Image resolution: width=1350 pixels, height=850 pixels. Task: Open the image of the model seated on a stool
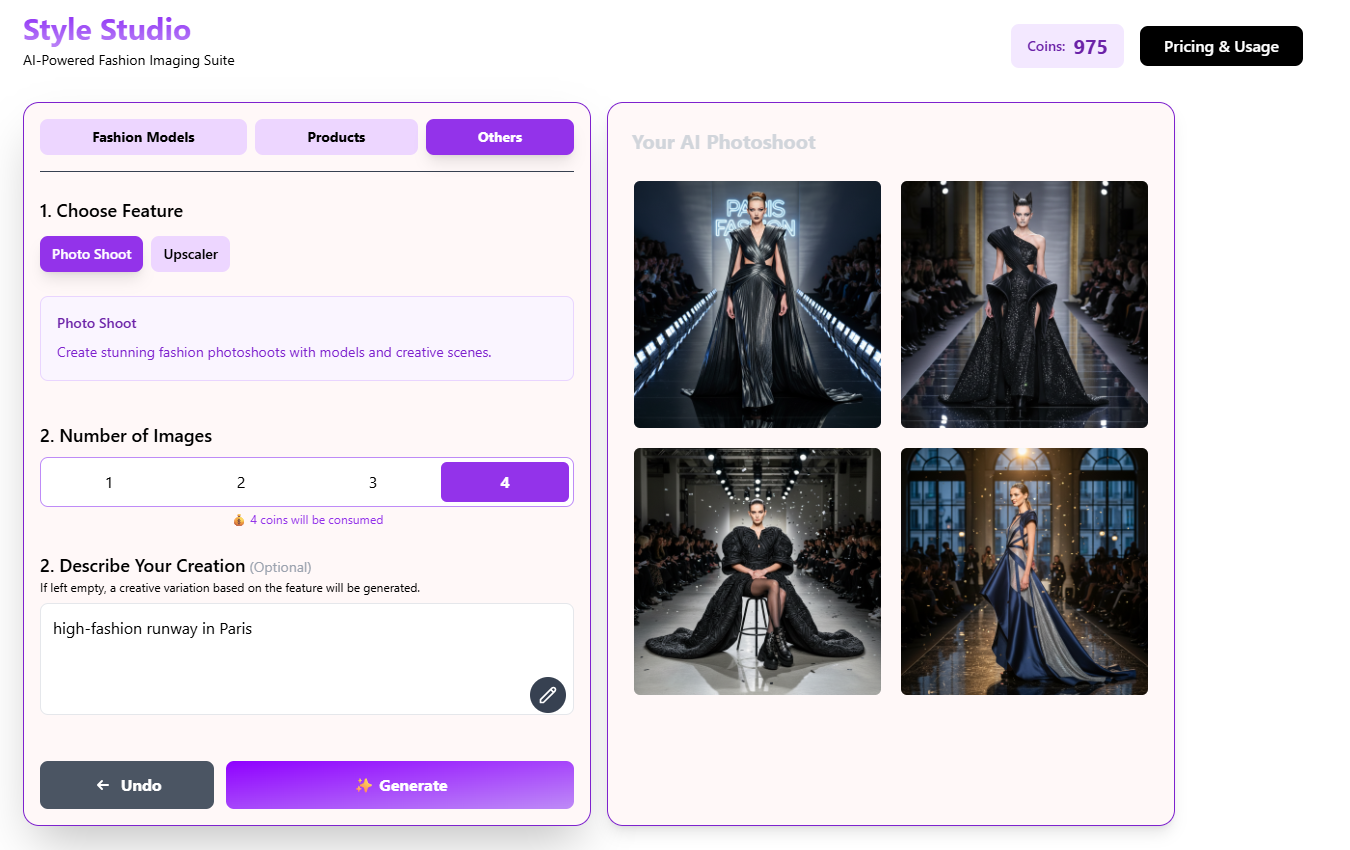click(x=757, y=571)
